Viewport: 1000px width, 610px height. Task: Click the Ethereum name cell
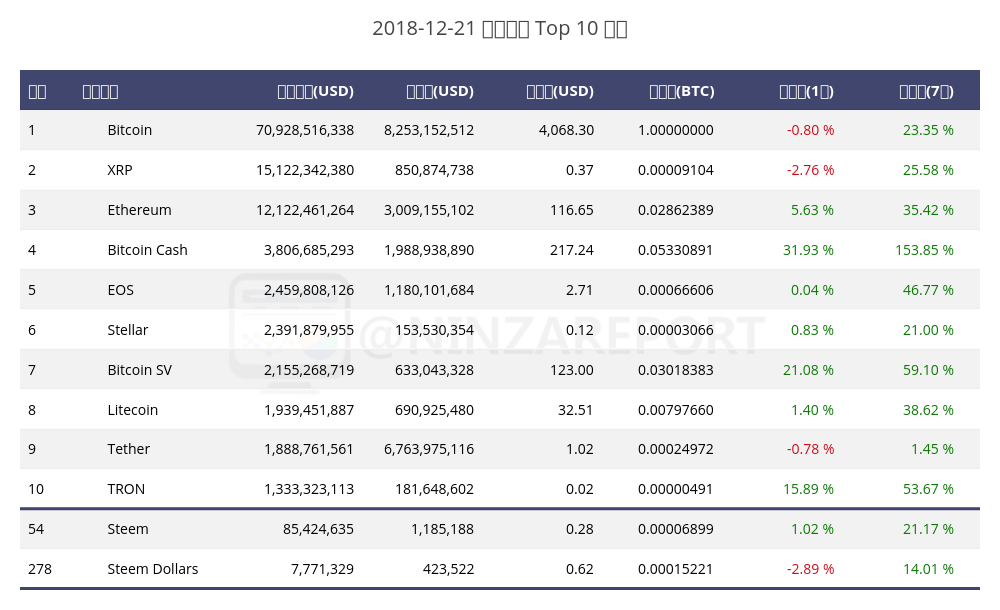pyautogui.click(x=139, y=210)
